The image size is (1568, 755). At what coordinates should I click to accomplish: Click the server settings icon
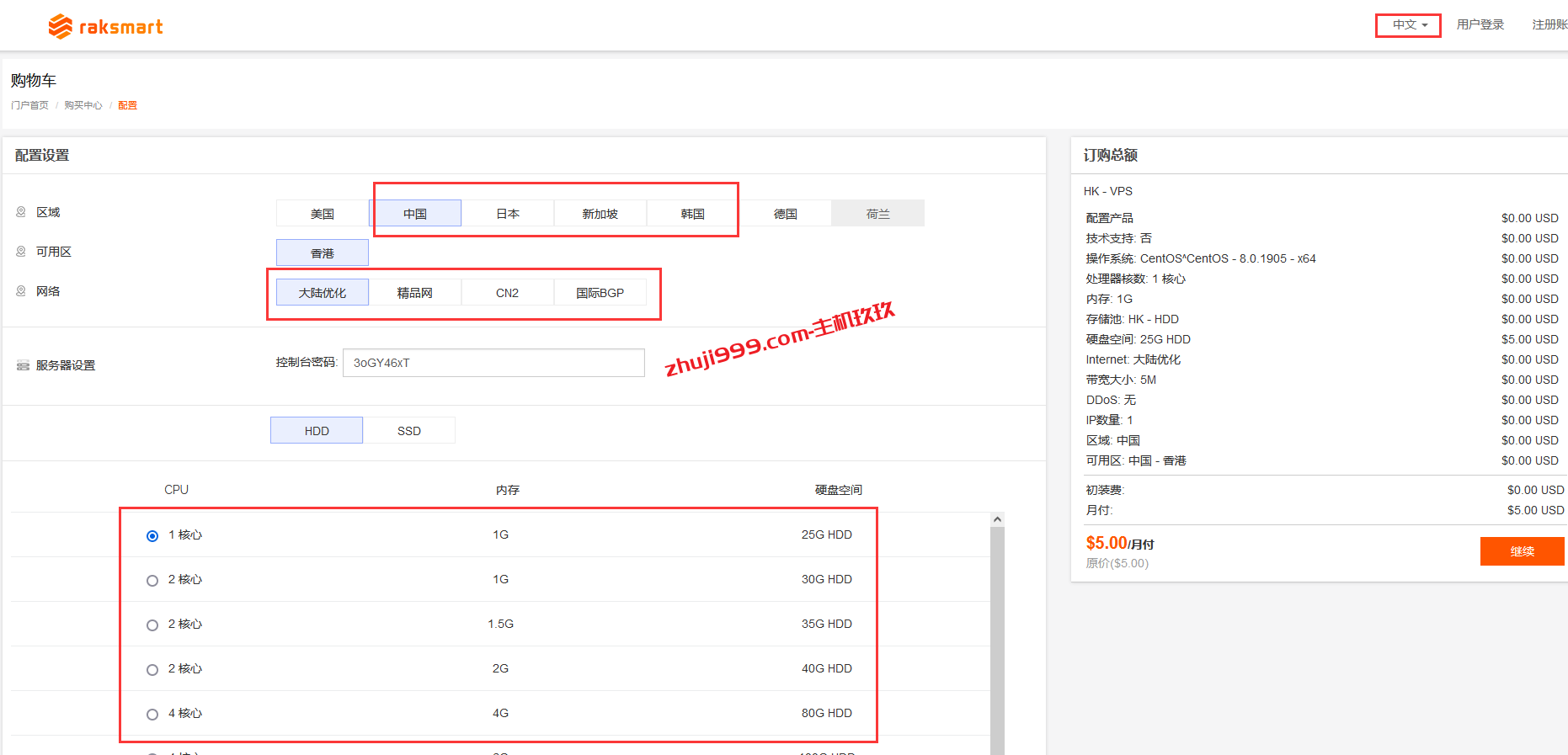point(23,365)
